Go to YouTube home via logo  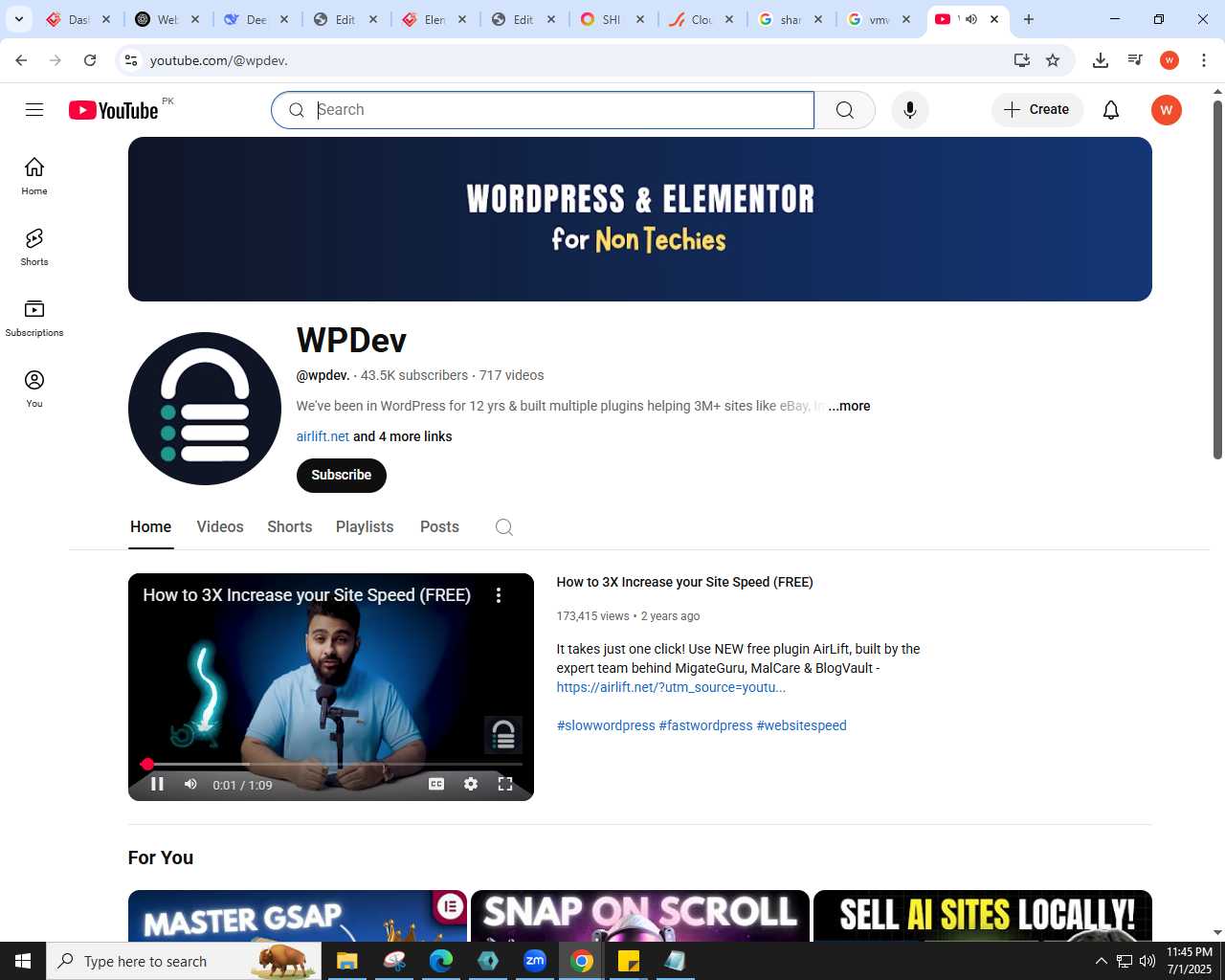pyautogui.click(x=113, y=110)
